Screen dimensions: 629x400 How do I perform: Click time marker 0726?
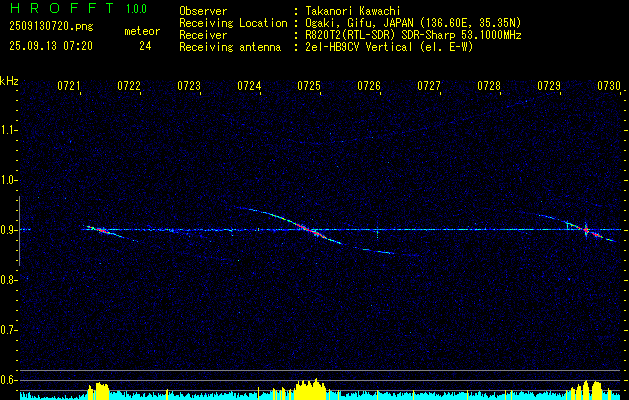point(369,85)
